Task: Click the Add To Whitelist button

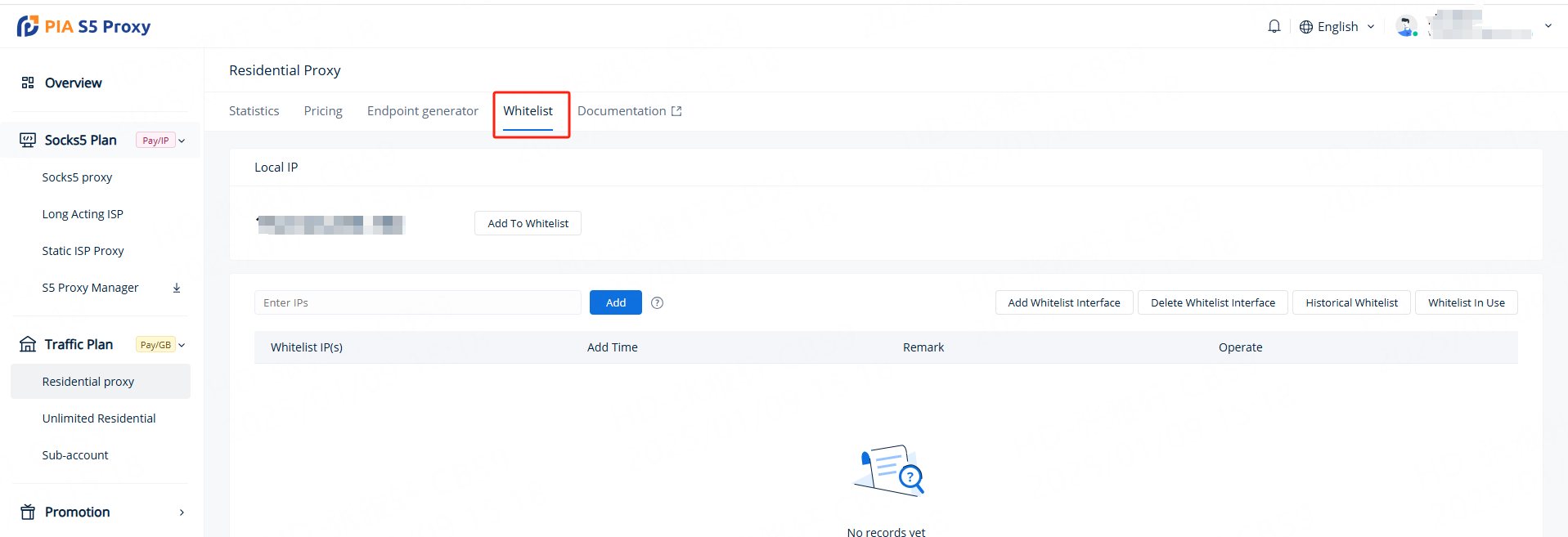Action: pyautogui.click(x=528, y=223)
